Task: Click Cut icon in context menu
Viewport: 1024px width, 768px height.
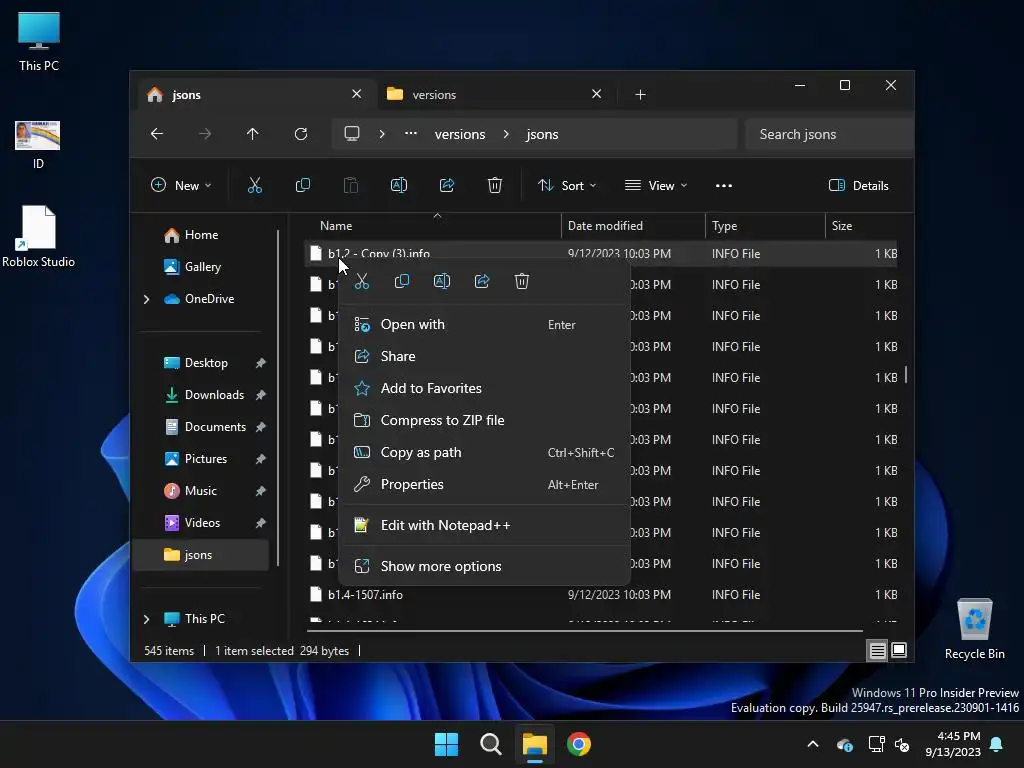Action: click(362, 281)
